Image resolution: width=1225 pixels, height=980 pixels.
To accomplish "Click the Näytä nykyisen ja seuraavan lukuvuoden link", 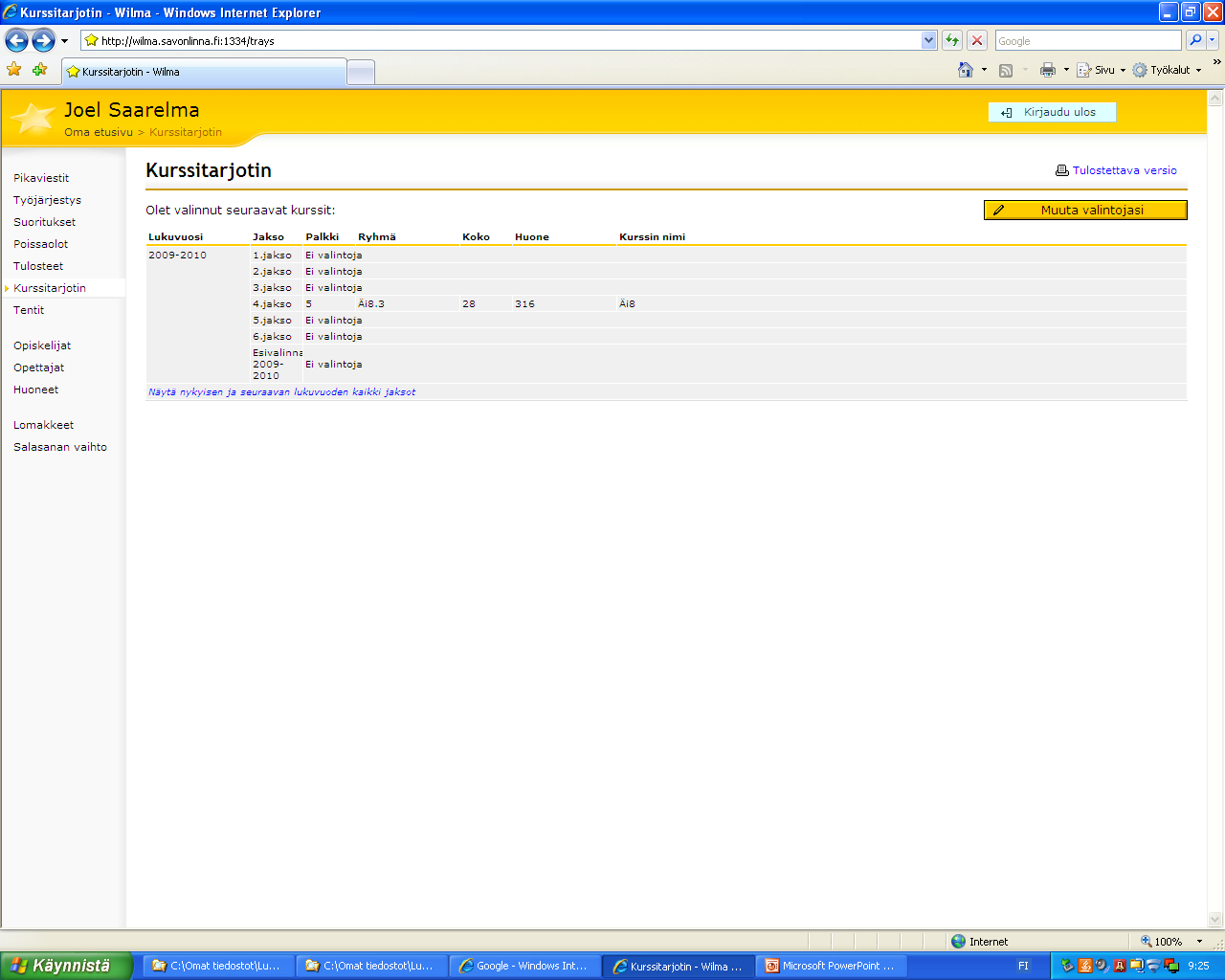I will pos(281,391).
